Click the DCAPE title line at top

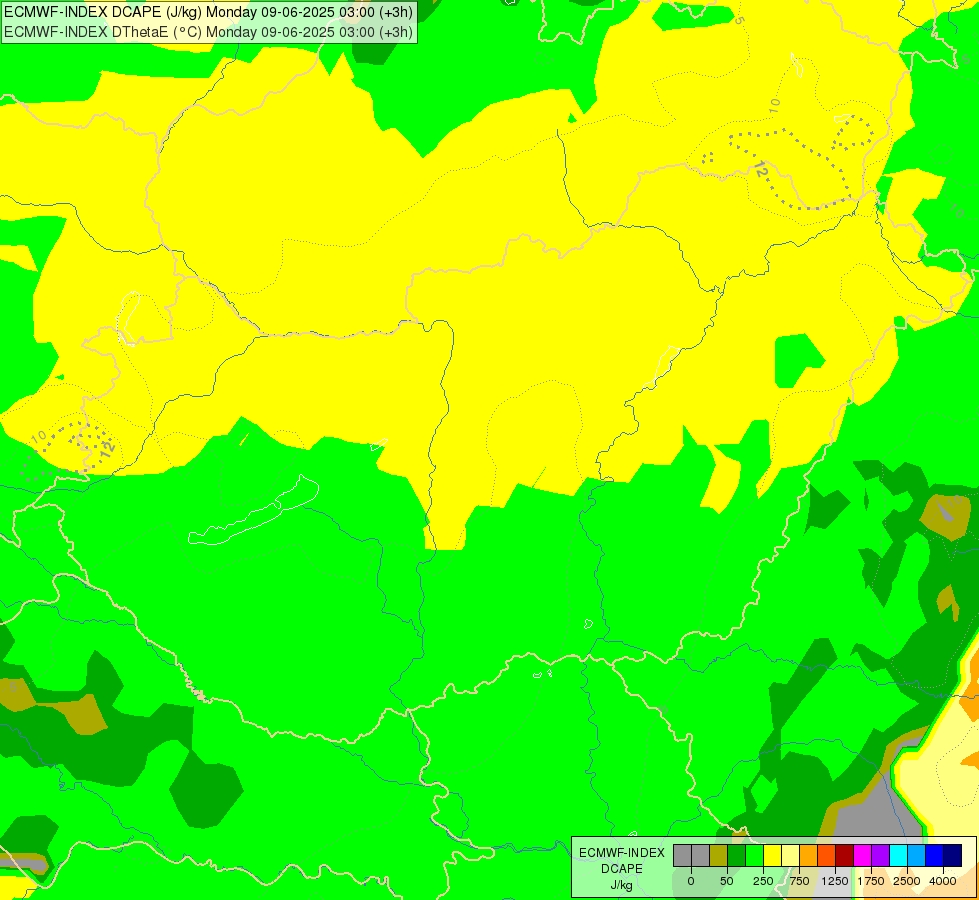pyautogui.click(x=209, y=12)
